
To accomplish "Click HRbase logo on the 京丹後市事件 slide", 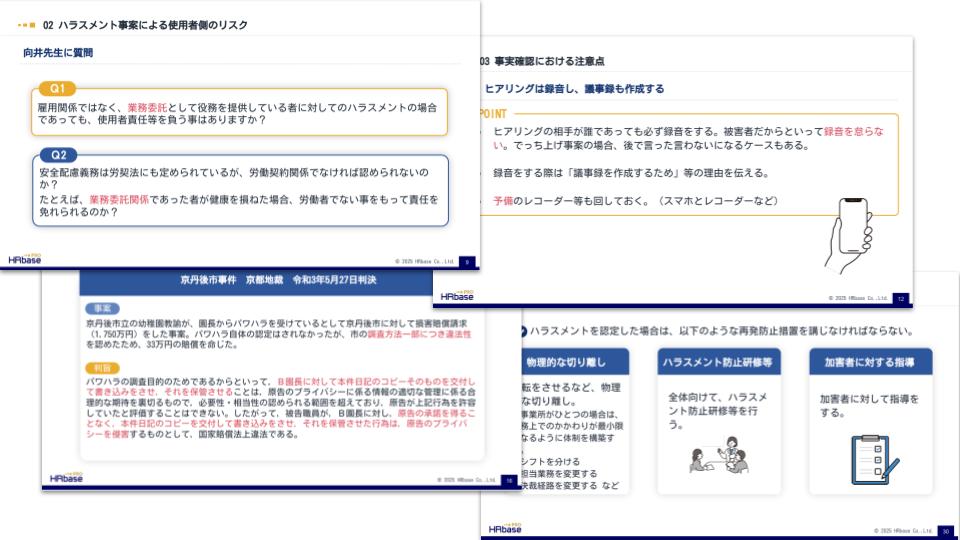I will [66, 477].
